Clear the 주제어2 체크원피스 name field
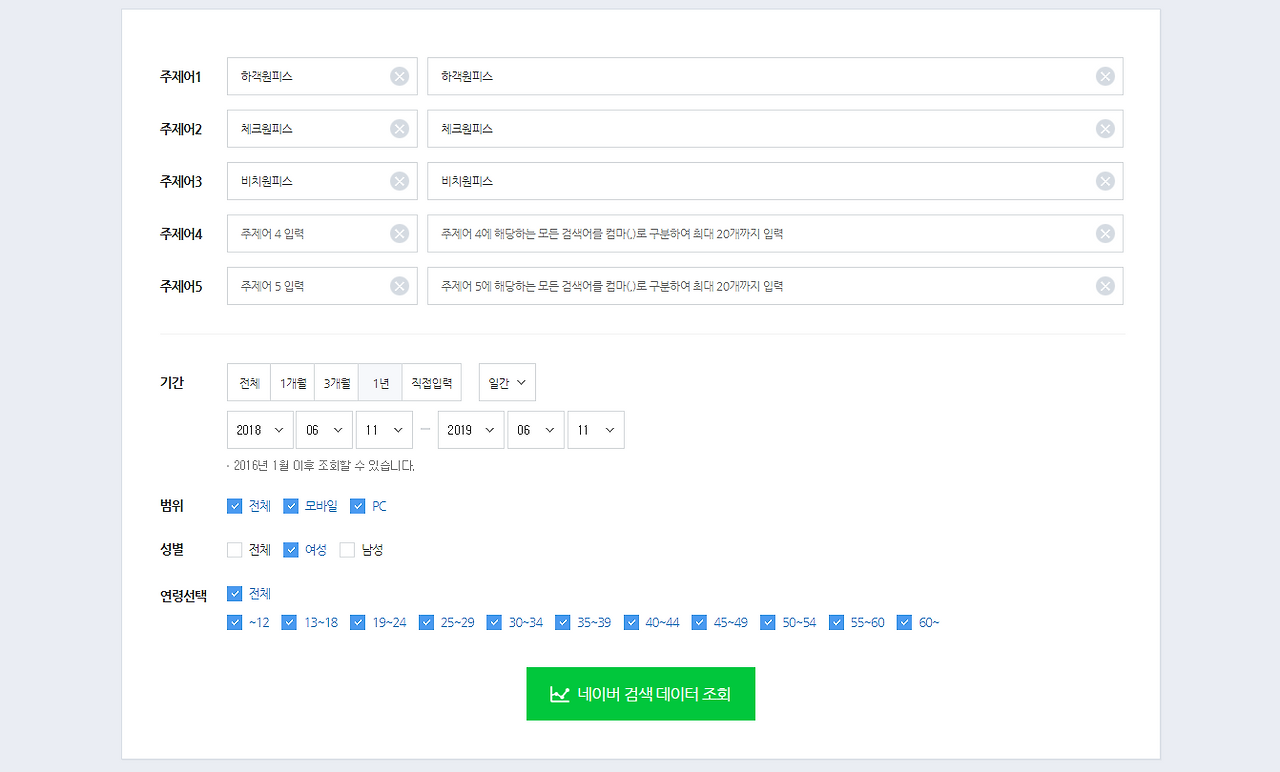The height and width of the screenshot is (772, 1280). pos(399,128)
